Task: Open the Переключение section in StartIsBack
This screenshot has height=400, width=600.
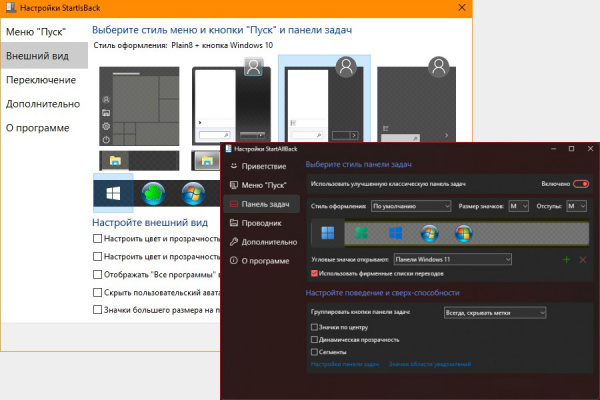Action: (41, 80)
